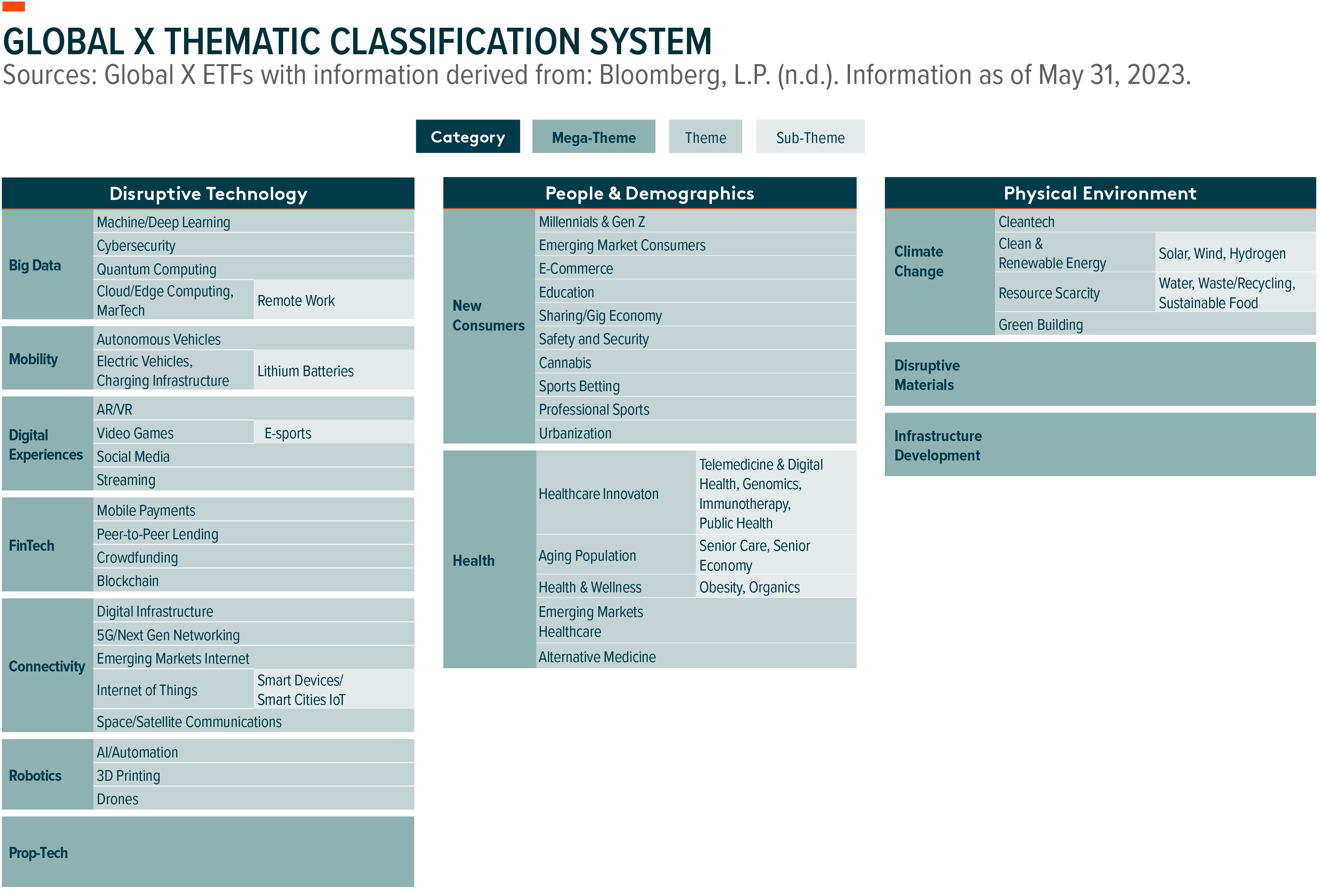Viewport: 1320px width, 896px height.
Task: Select the Theme legend swatch
Action: 705,137
